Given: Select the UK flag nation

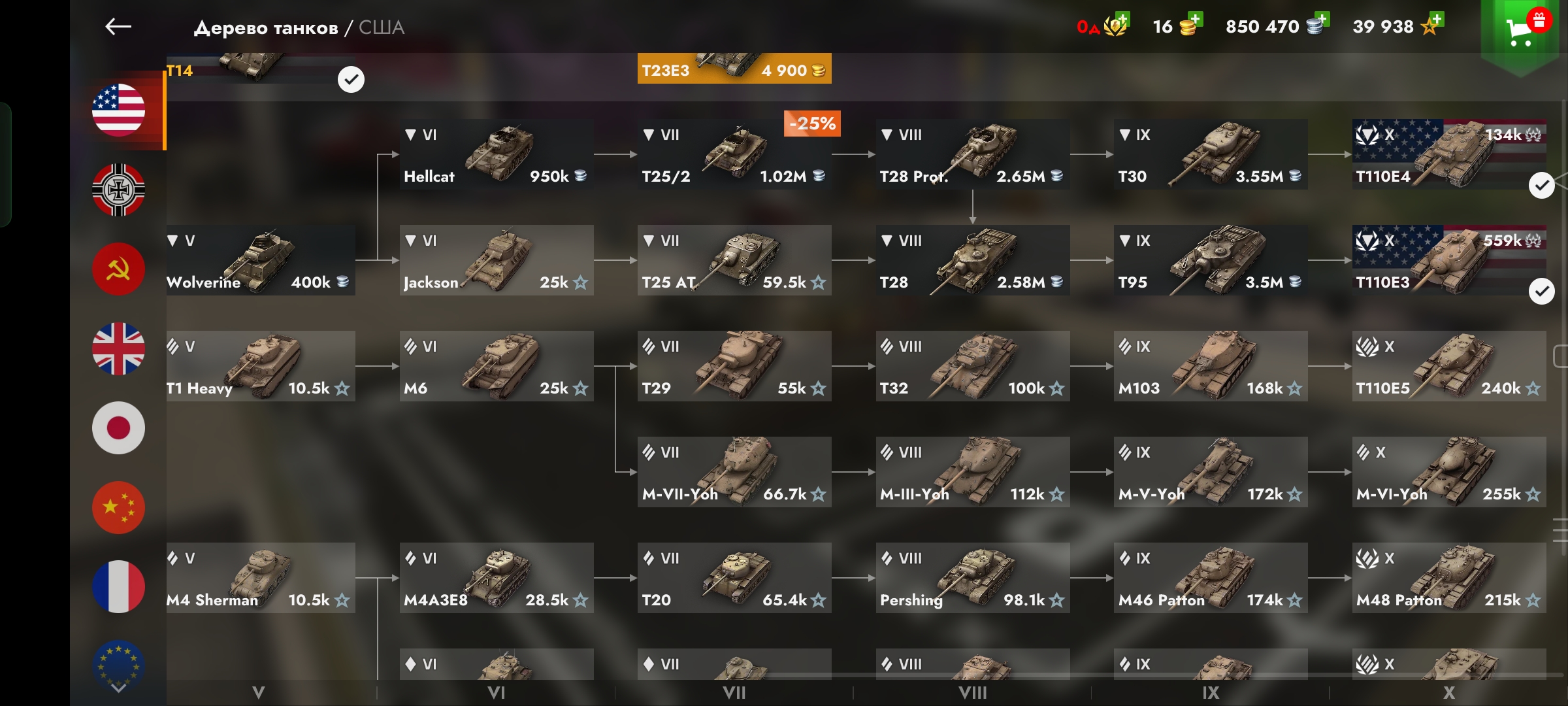Looking at the screenshot, I should coord(118,348).
